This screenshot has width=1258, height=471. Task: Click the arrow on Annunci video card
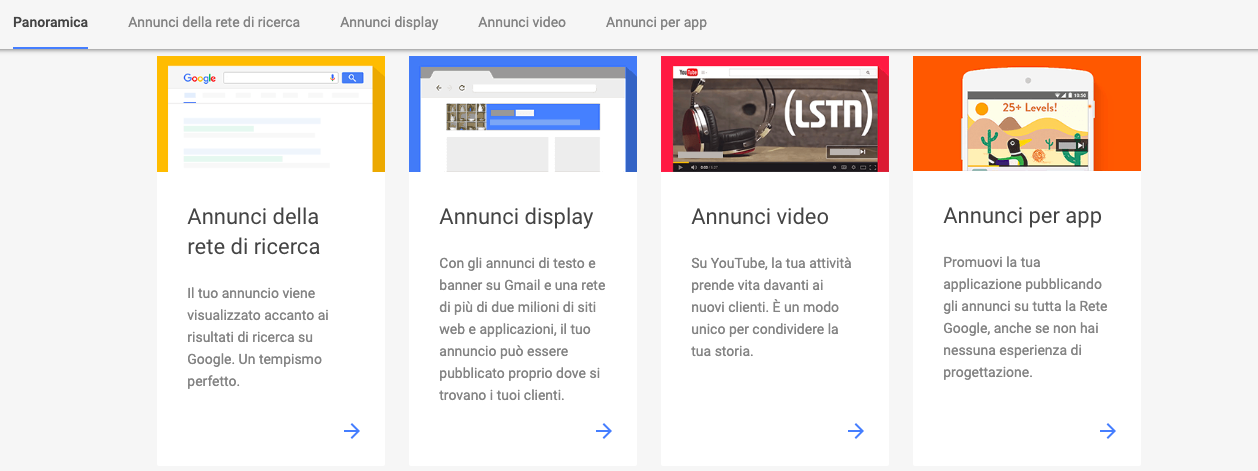click(856, 431)
